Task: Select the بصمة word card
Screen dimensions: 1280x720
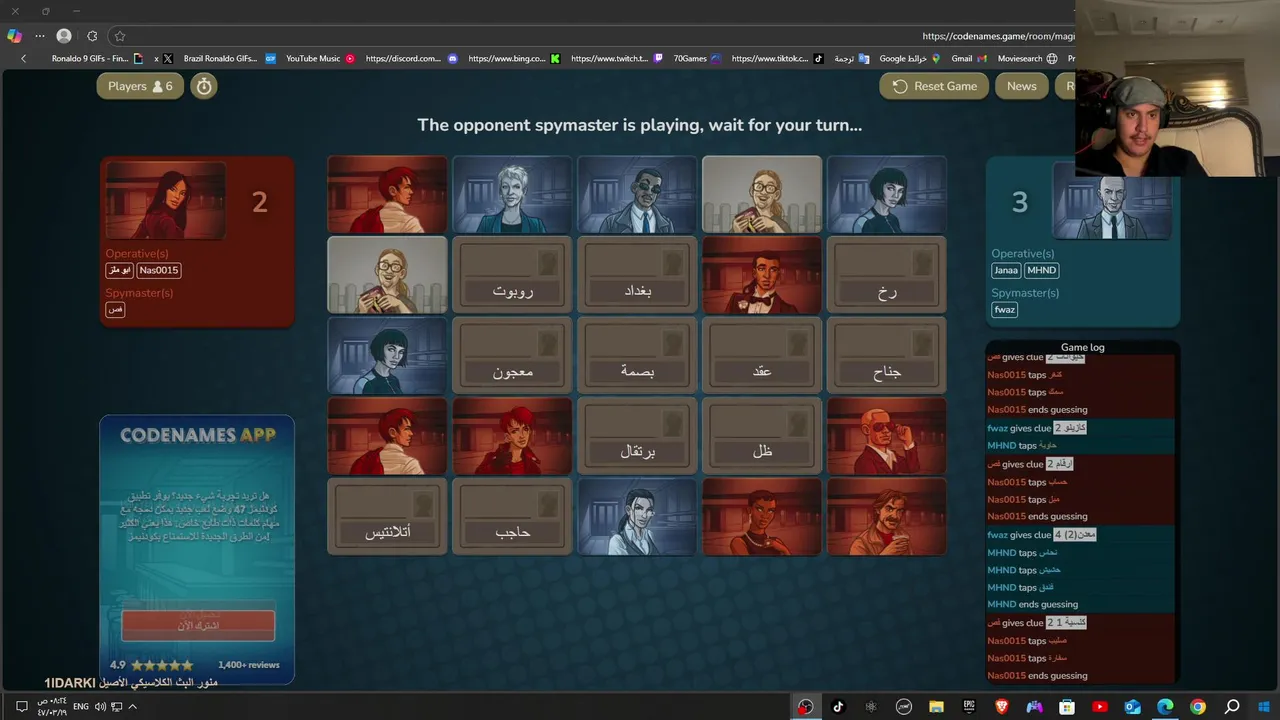Action: coord(637,356)
